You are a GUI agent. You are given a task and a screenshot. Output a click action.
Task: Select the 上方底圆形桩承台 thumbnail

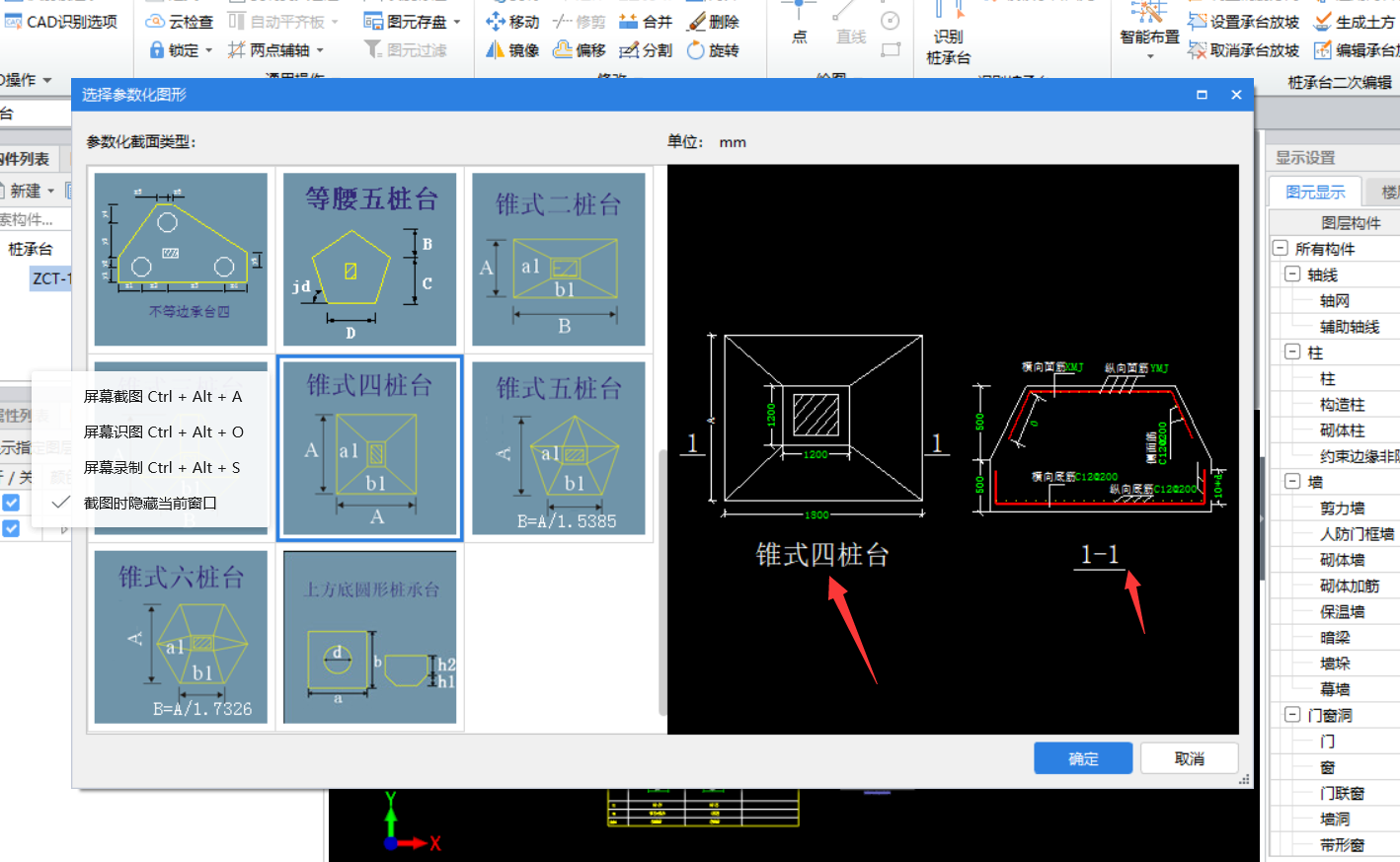370,637
